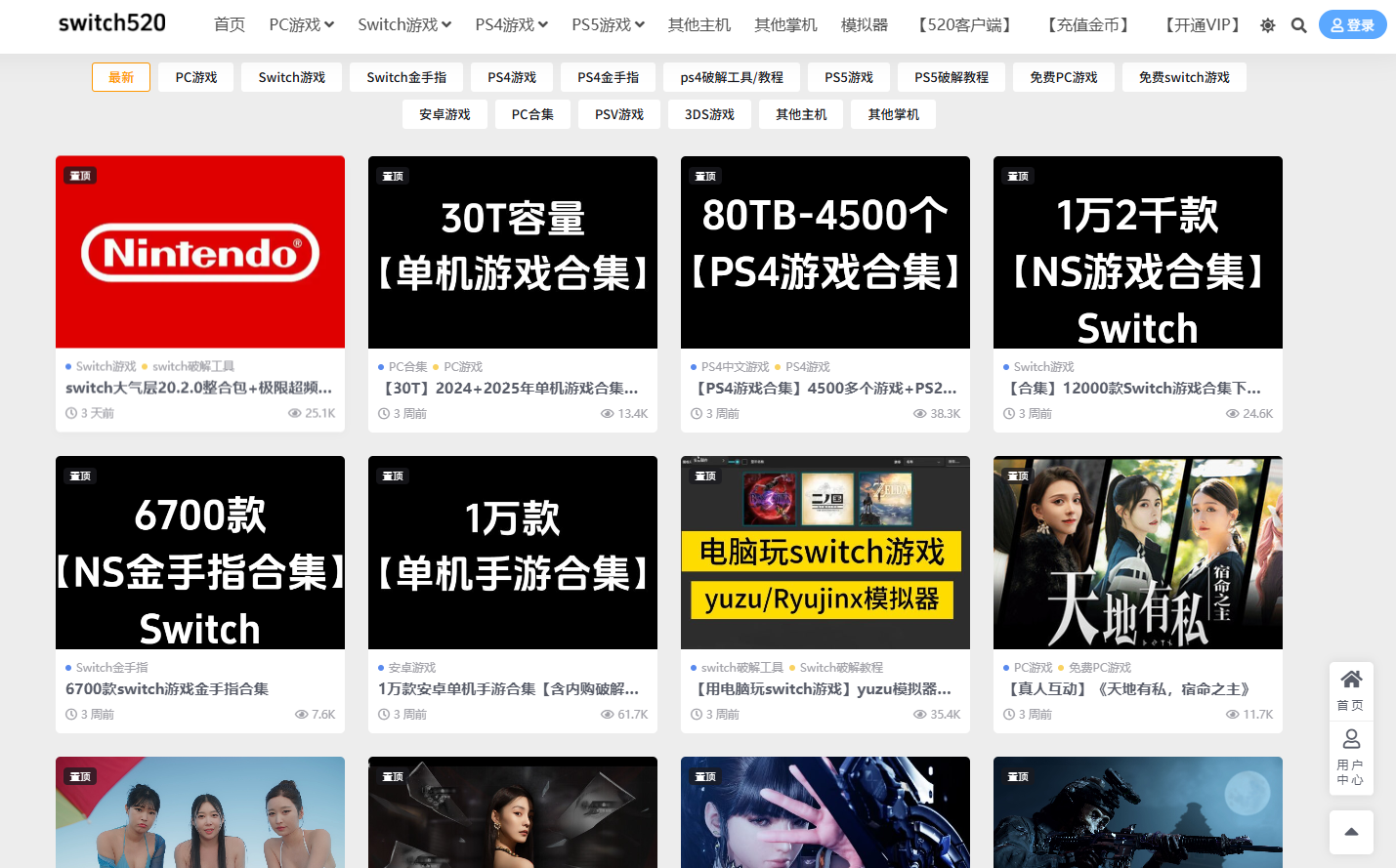
Task: Go to switch520 site logo
Action: 112,22
